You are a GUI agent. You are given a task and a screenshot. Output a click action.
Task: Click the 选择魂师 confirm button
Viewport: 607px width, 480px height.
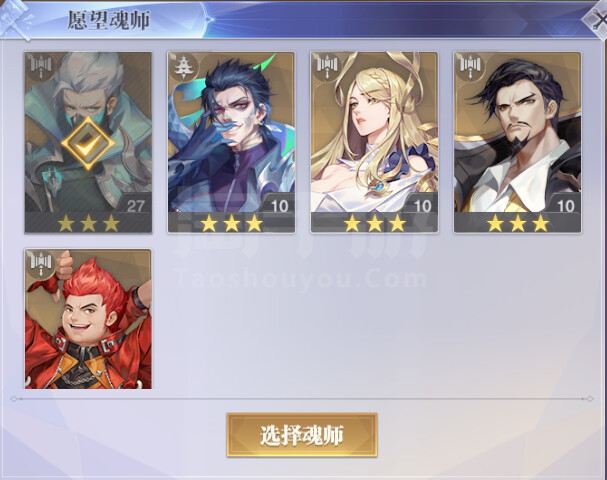[302, 435]
